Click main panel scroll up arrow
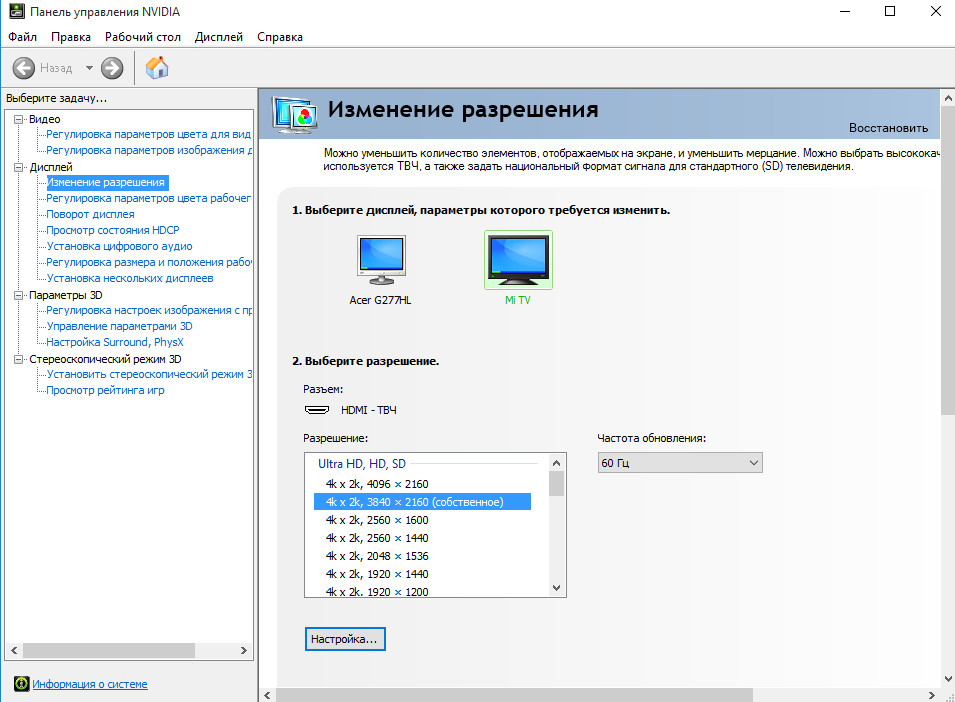955x702 pixels. (x=948, y=97)
